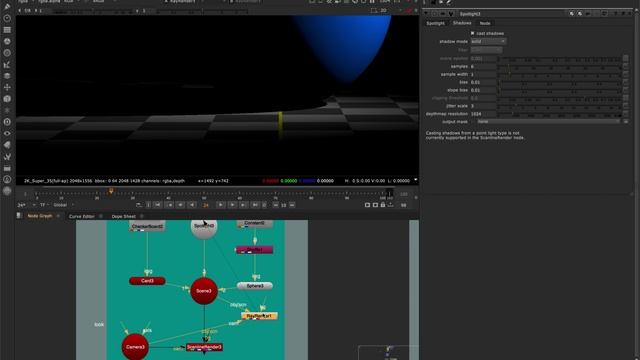Switch to the Dope Sheet tab
640x360 pixels.
click(x=123, y=216)
